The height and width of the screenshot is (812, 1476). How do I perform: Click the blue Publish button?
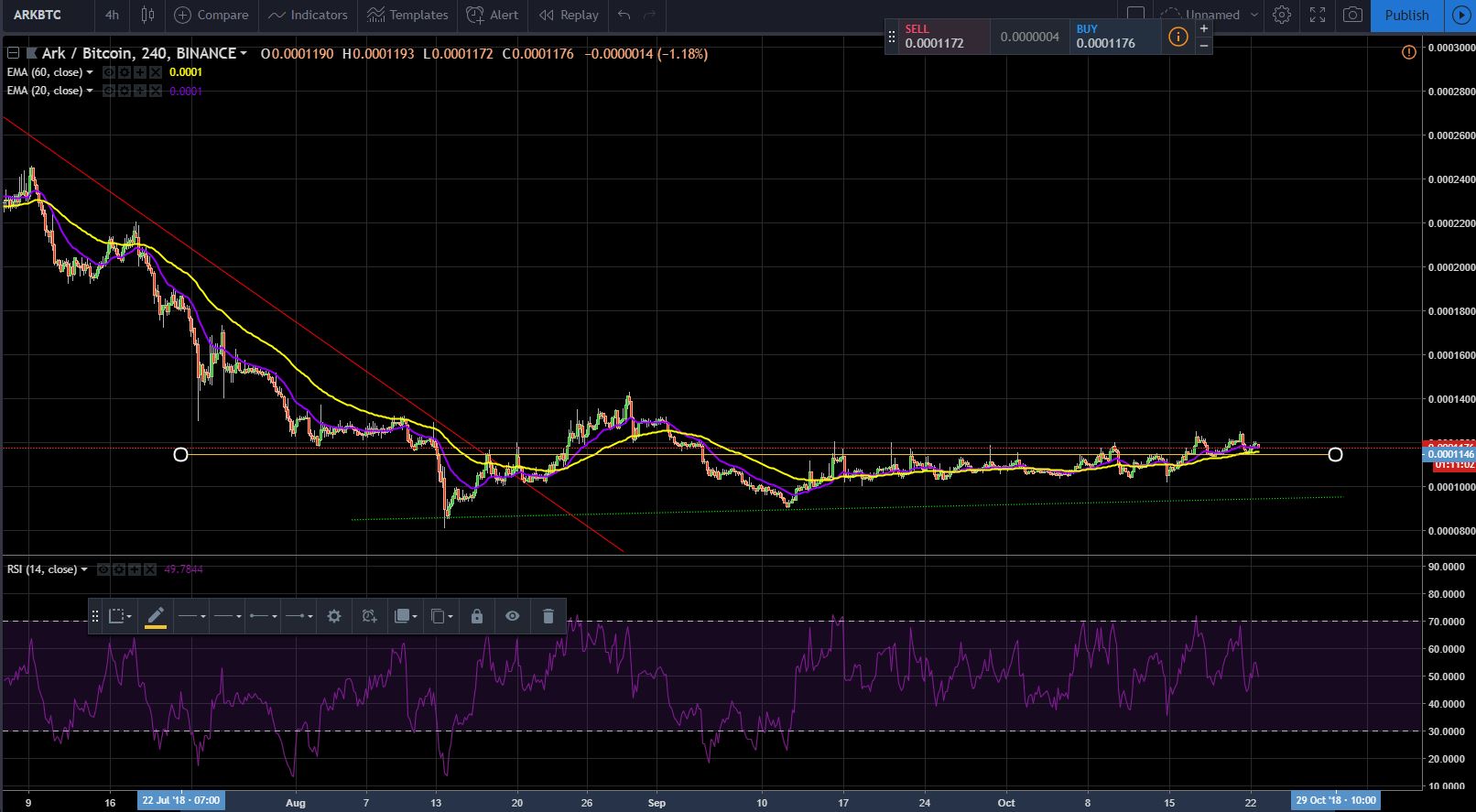[1405, 15]
